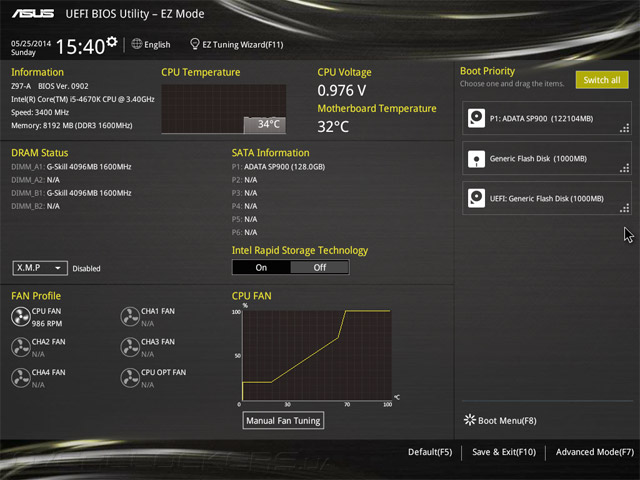Select the CHA1 FAN fan icon
640x480 pixels.
(x=130, y=317)
